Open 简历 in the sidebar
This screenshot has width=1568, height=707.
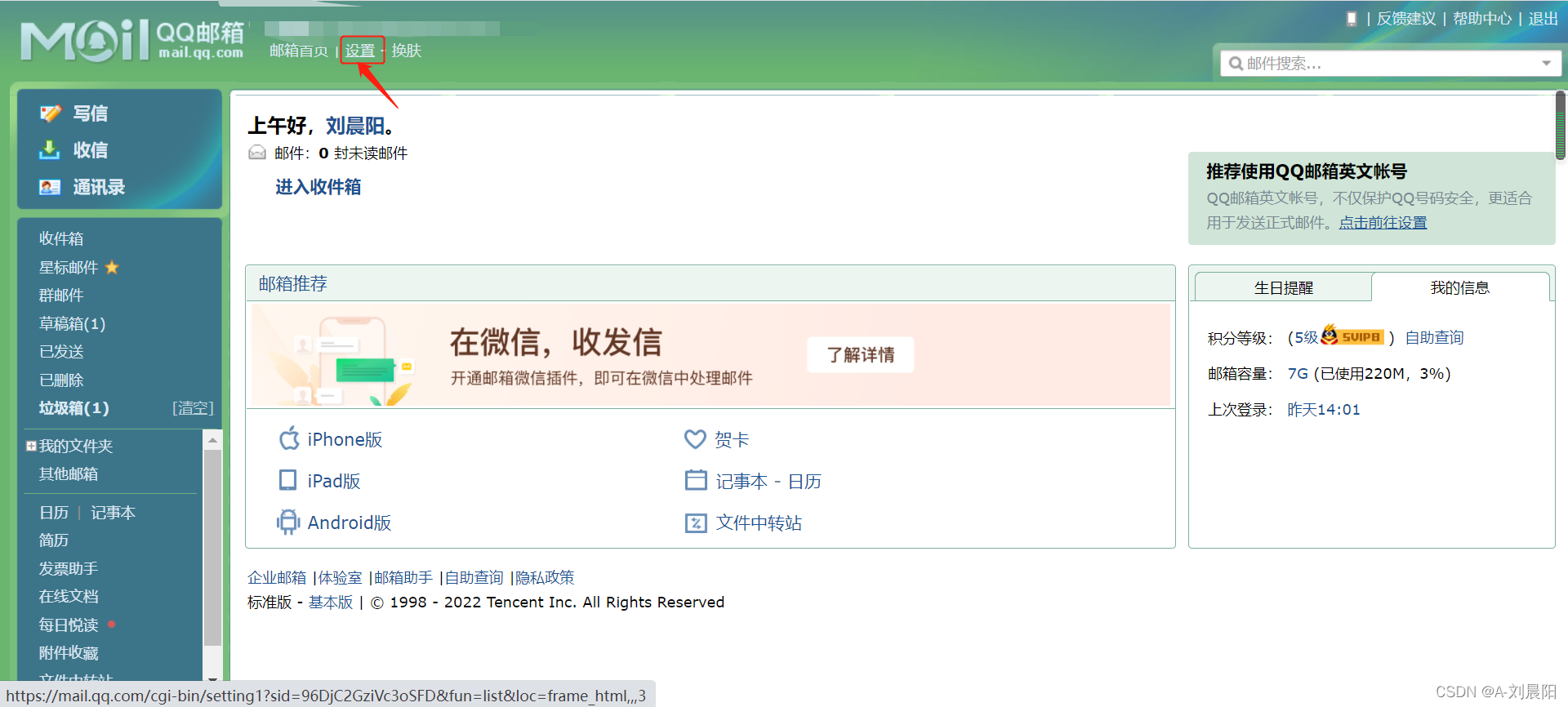point(54,540)
